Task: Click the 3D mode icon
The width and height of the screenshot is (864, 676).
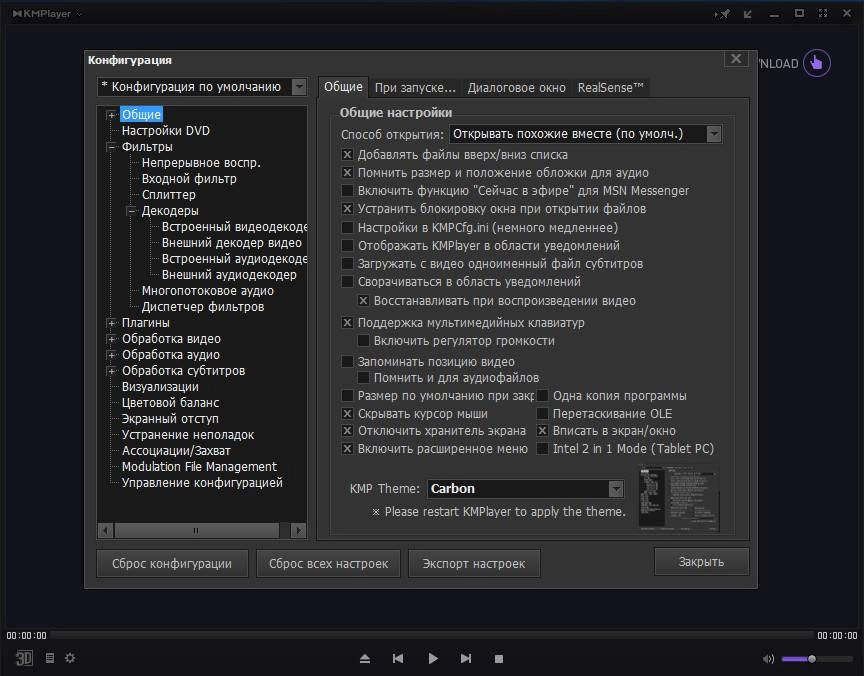Action: 24,658
